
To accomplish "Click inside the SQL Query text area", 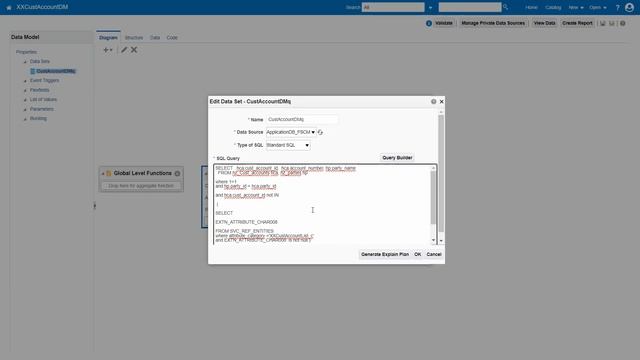I will coord(322,204).
